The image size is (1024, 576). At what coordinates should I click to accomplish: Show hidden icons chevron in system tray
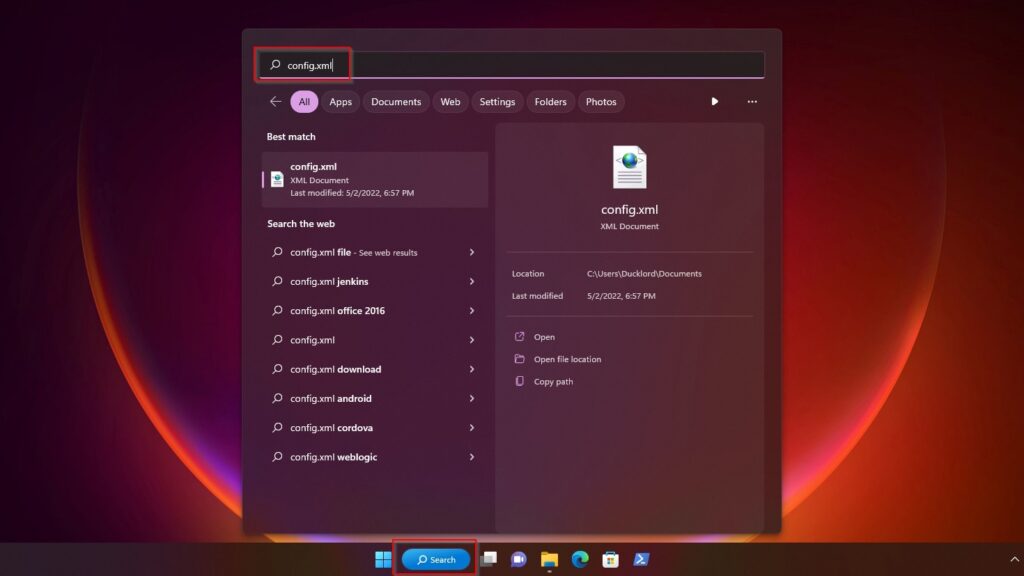[x=1014, y=559]
